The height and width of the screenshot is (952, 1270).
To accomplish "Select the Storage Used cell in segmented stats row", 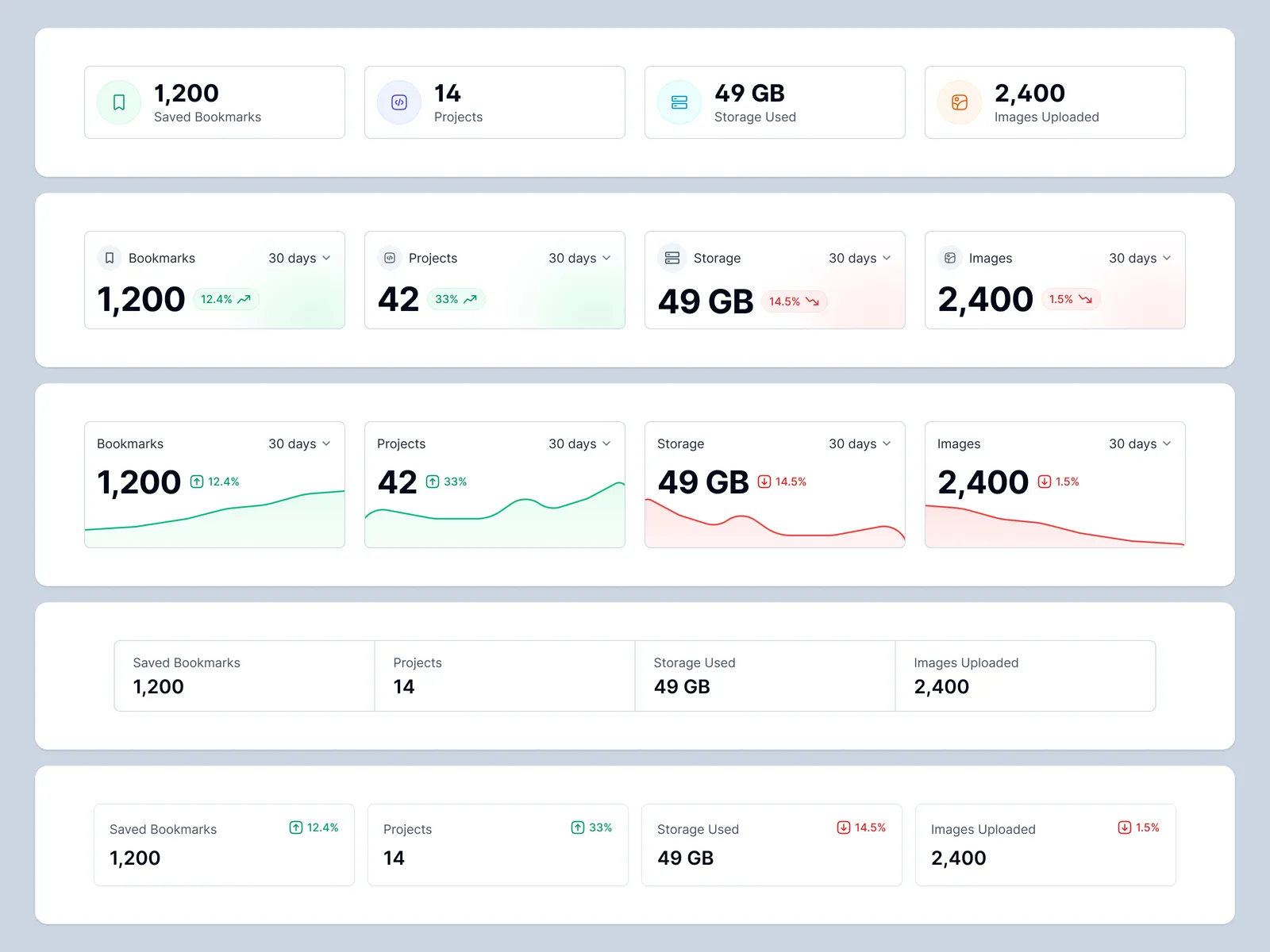I will [764, 676].
